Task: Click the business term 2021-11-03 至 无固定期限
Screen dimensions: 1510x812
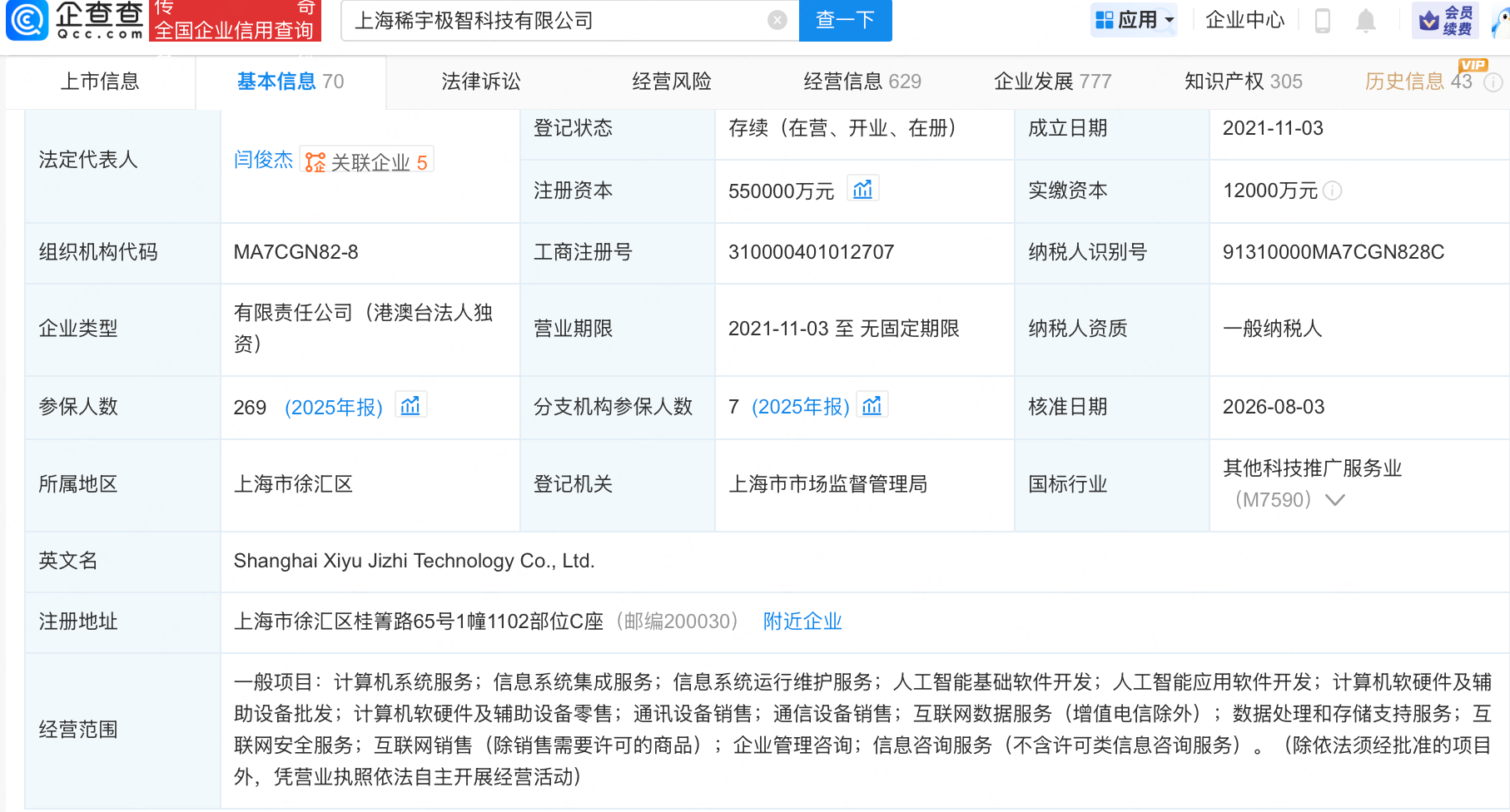Action: click(x=844, y=329)
